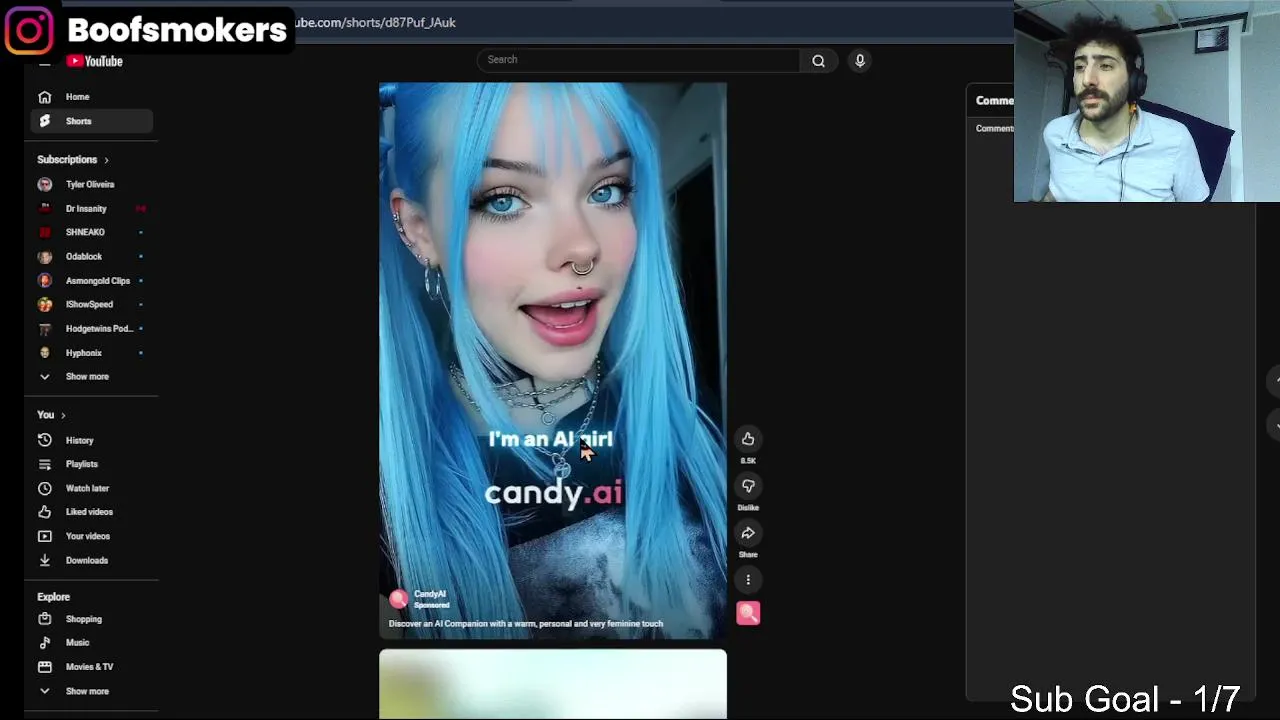Viewport: 1280px width, 720px height.
Task: Click the Home house icon
Action: (x=44, y=97)
